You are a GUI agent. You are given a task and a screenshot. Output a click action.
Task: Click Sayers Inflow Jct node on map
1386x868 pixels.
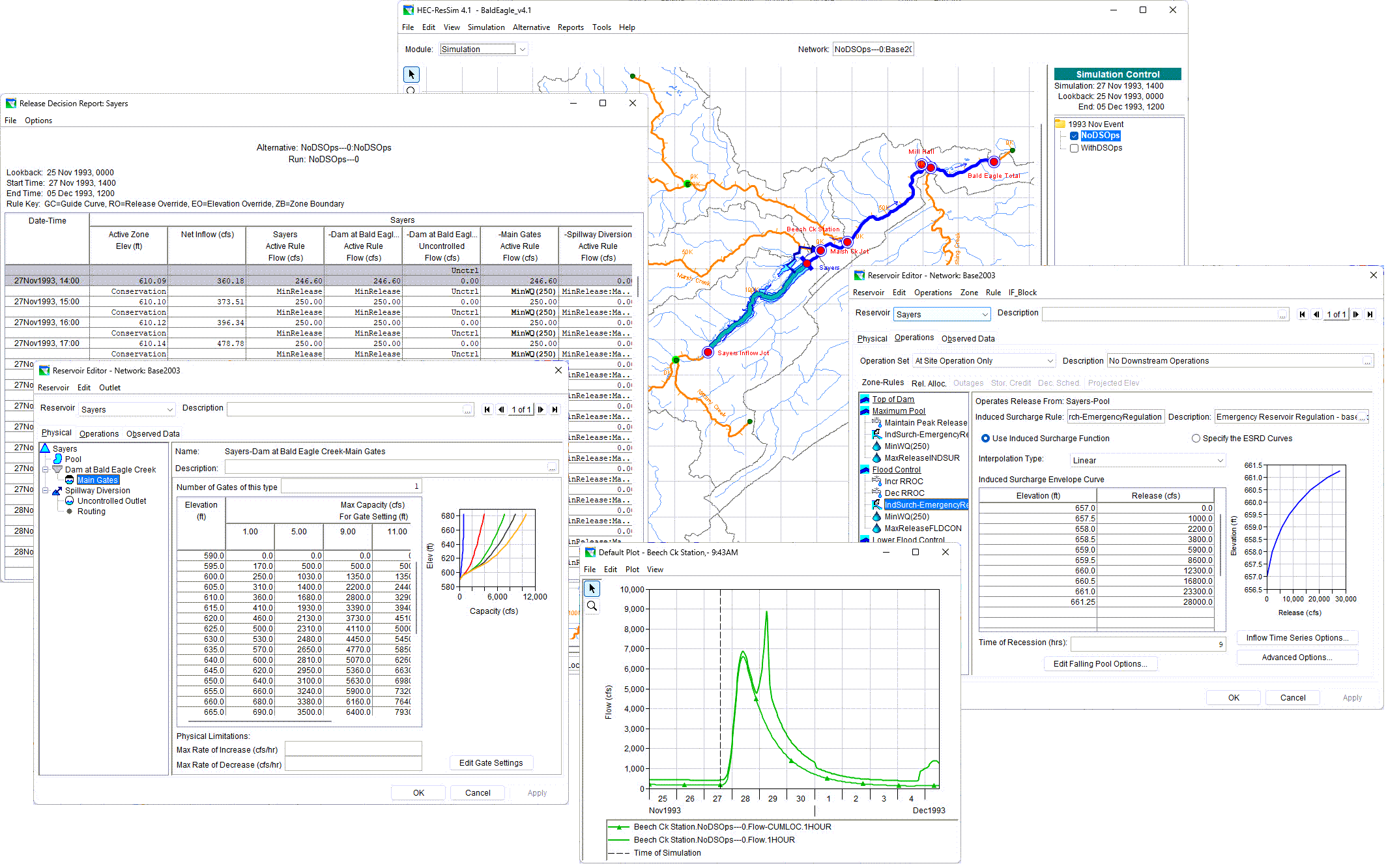coord(708,353)
